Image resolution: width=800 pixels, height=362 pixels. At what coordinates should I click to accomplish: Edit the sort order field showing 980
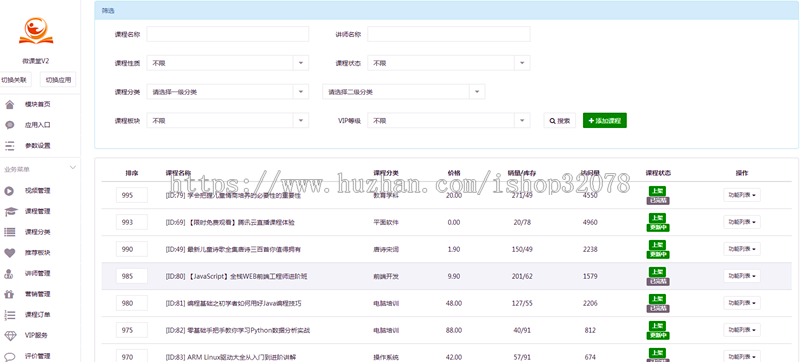[132, 303]
